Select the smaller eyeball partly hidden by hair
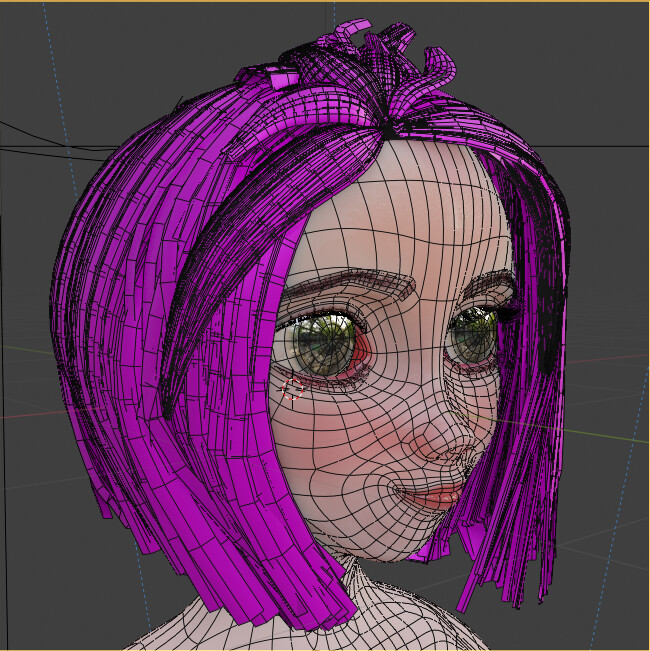Image resolution: width=650 pixels, height=651 pixels. click(473, 335)
